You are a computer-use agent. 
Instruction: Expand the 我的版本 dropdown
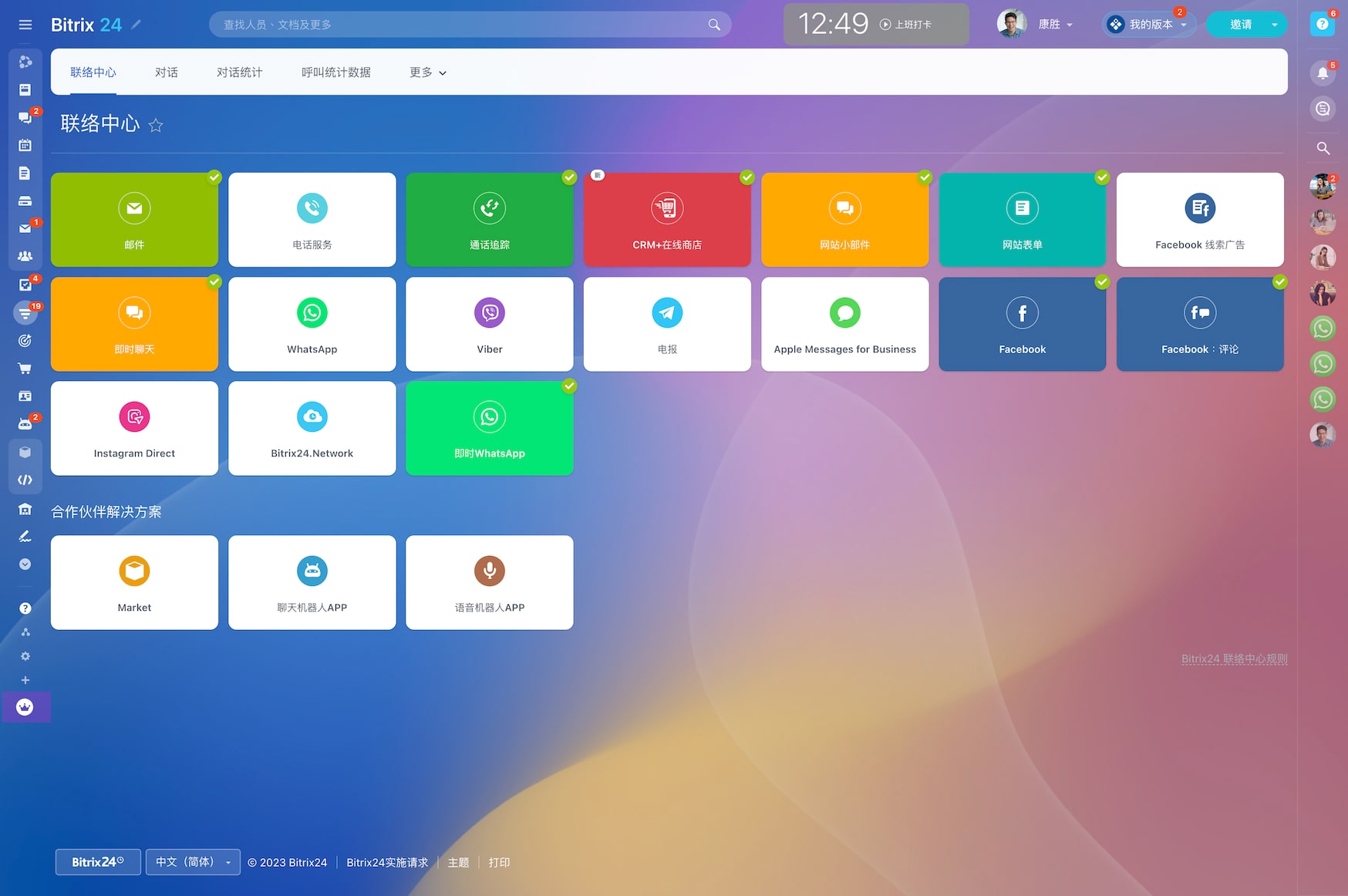click(1150, 25)
